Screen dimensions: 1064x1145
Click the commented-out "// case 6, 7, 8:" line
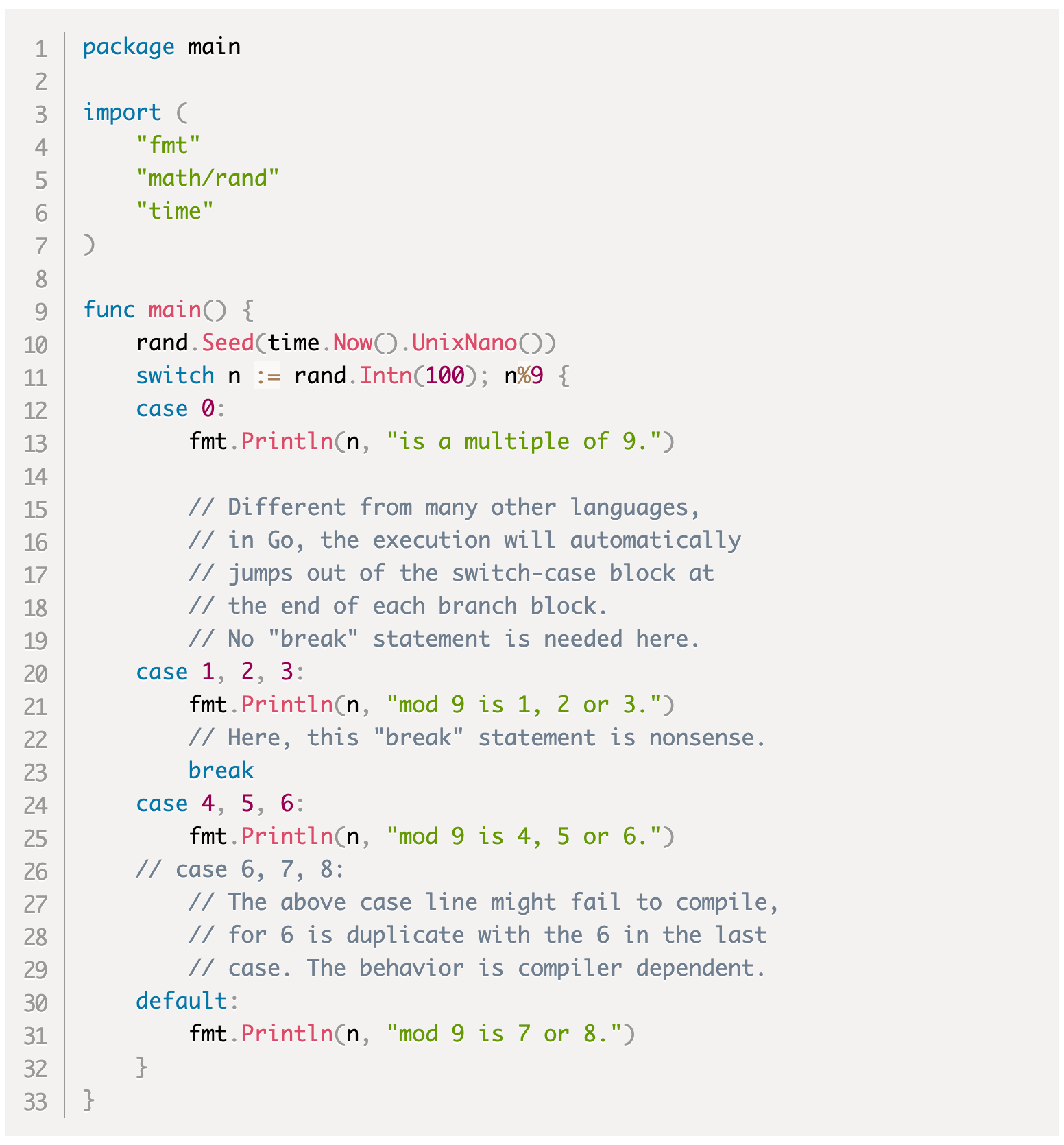[240, 870]
